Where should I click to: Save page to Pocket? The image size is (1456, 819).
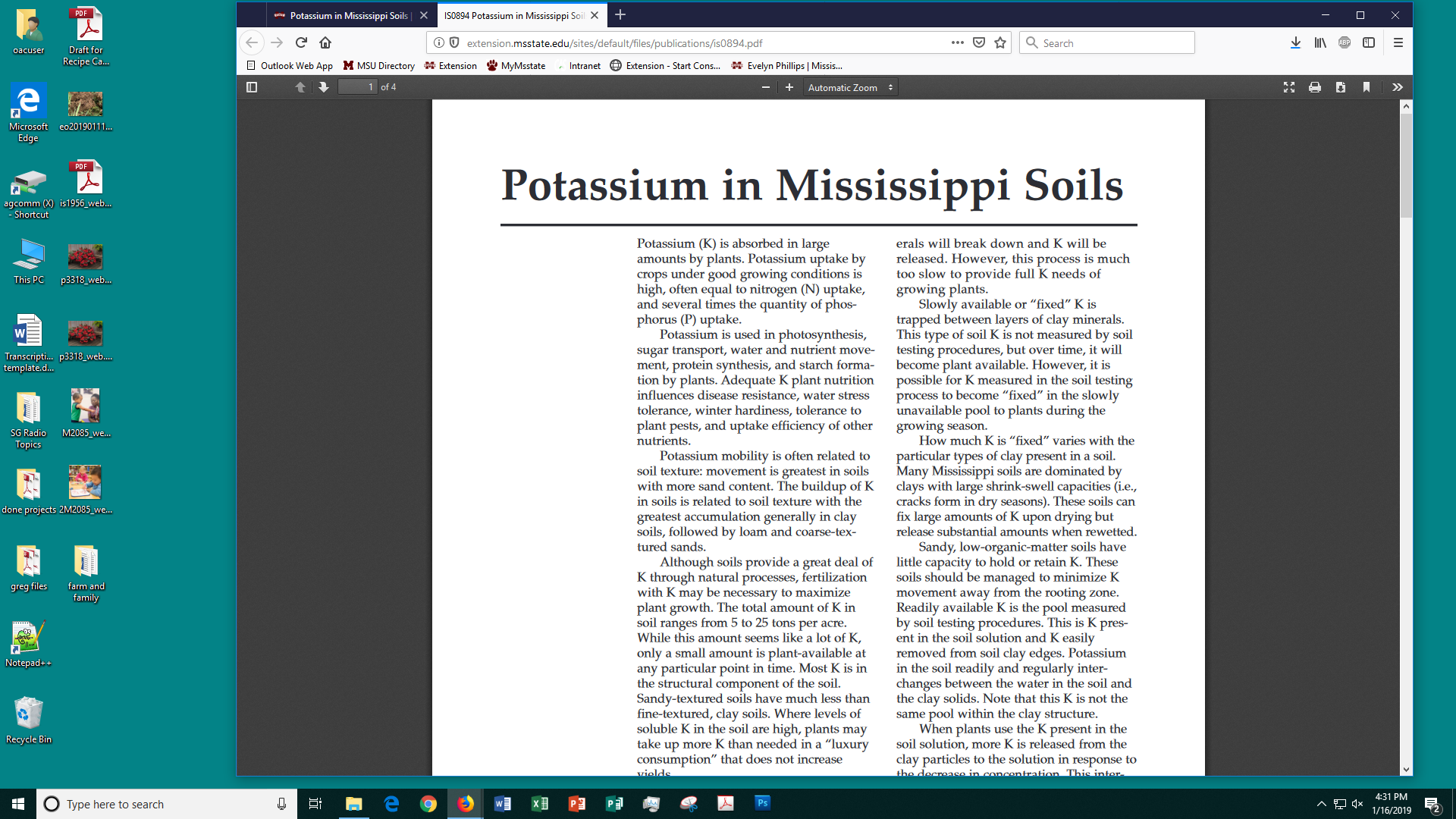(979, 42)
